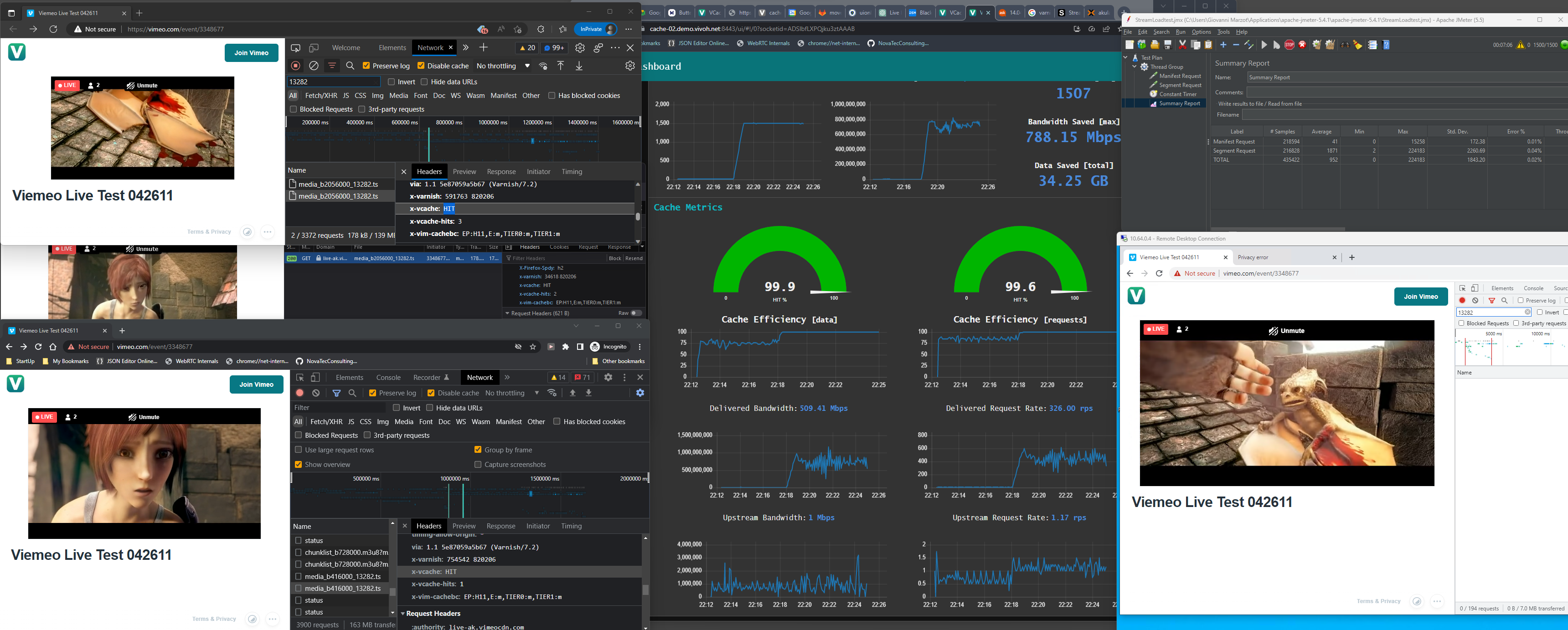
Task: Clear network log in Edge DevTools
Action: 314,66
